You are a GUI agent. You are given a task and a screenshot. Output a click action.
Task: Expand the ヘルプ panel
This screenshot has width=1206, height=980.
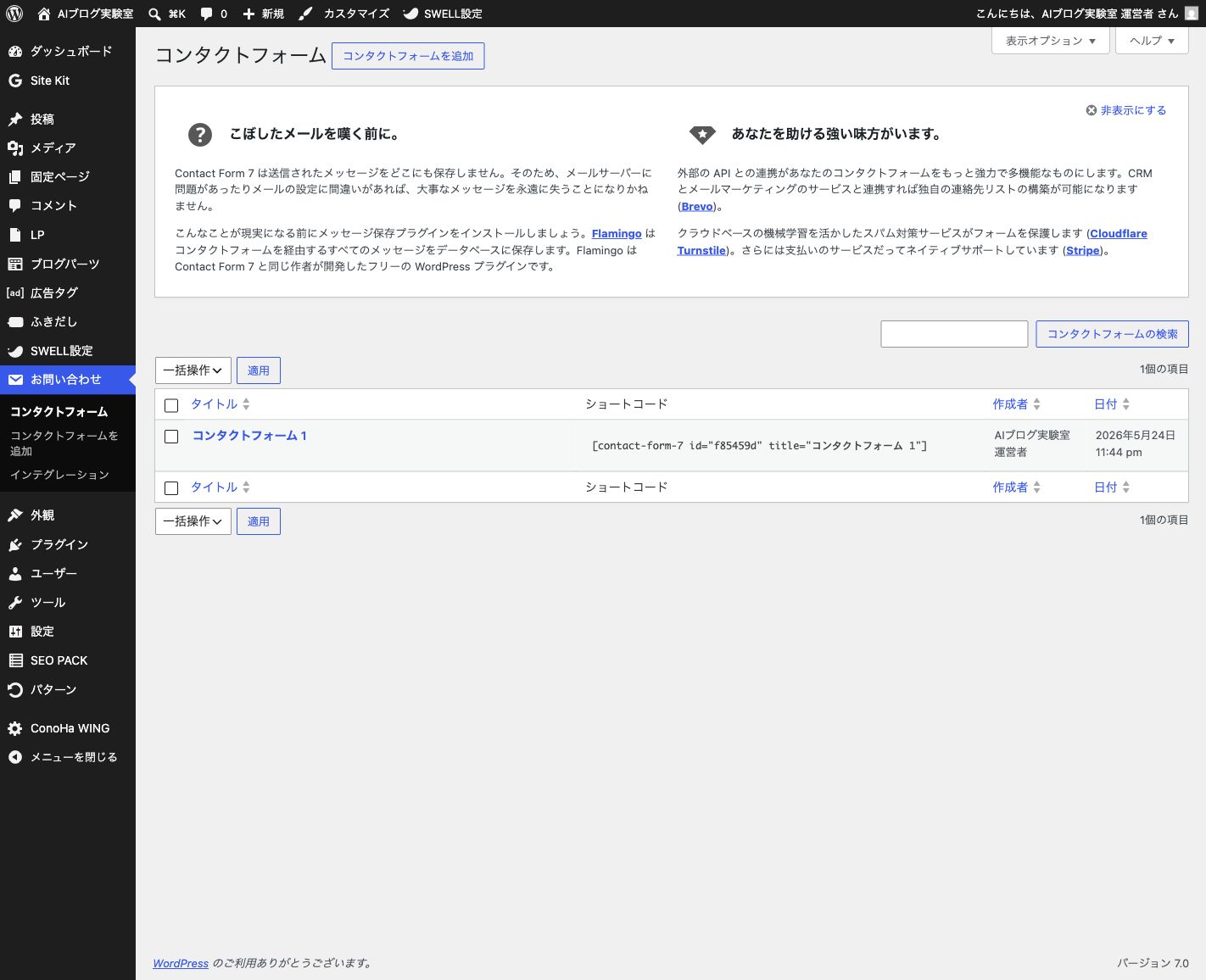click(1153, 41)
